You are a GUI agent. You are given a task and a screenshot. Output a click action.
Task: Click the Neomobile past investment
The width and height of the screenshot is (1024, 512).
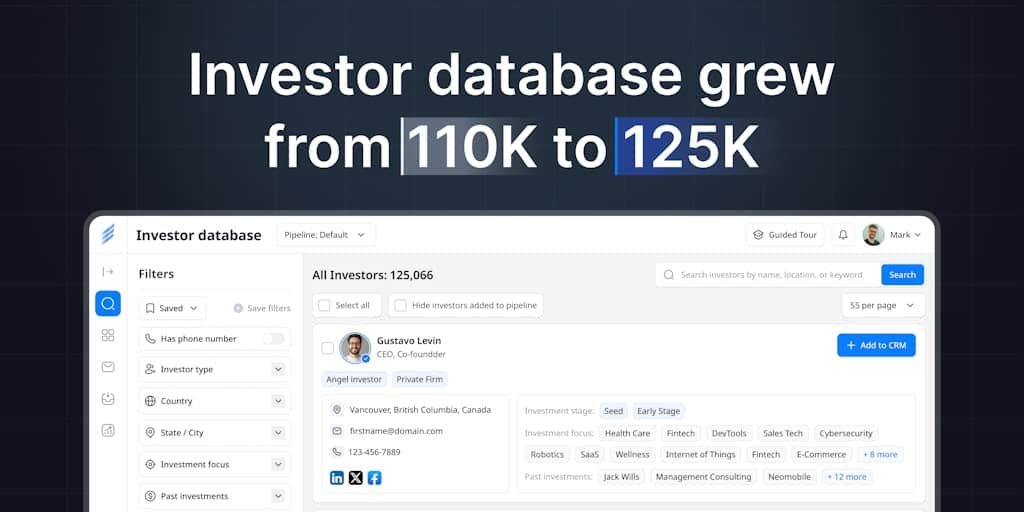point(788,477)
